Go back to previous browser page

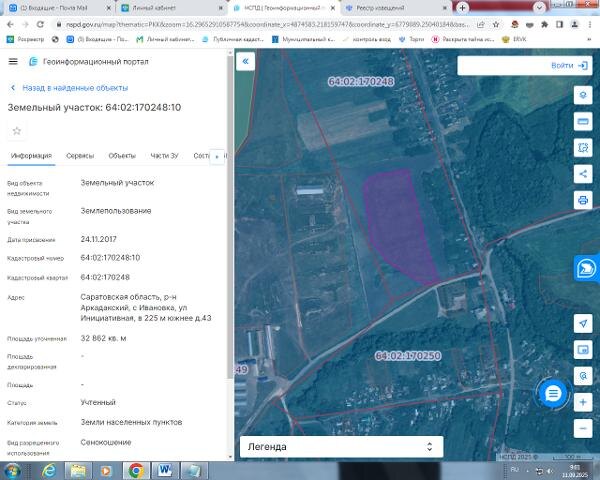[10, 24]
